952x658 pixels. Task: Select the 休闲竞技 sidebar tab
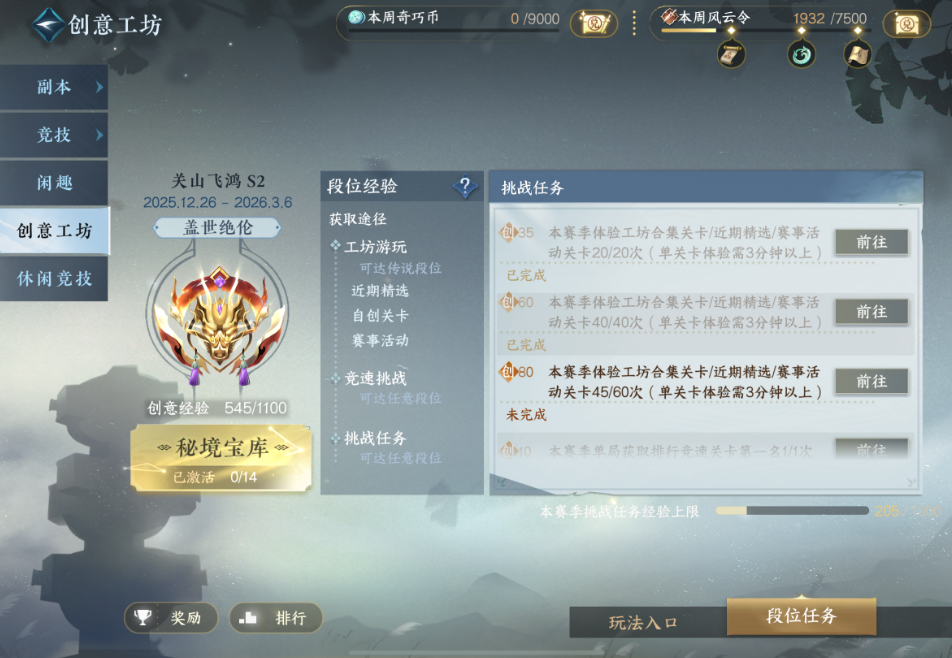[x=54, y=279]
